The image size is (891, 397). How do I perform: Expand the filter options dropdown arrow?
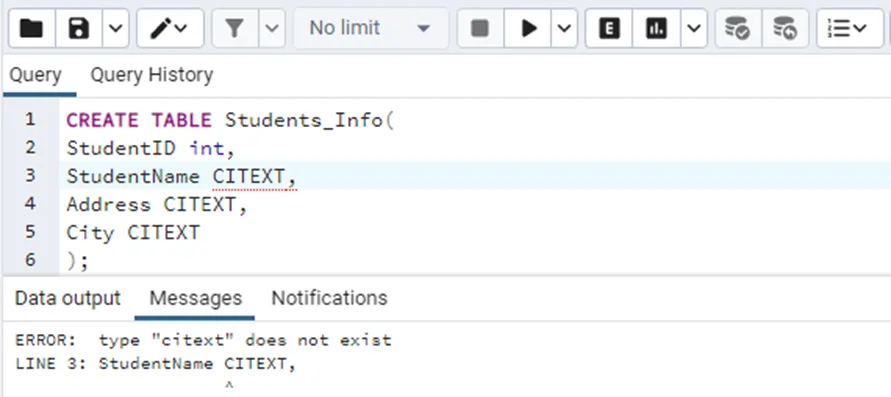[x=272, y=28]
